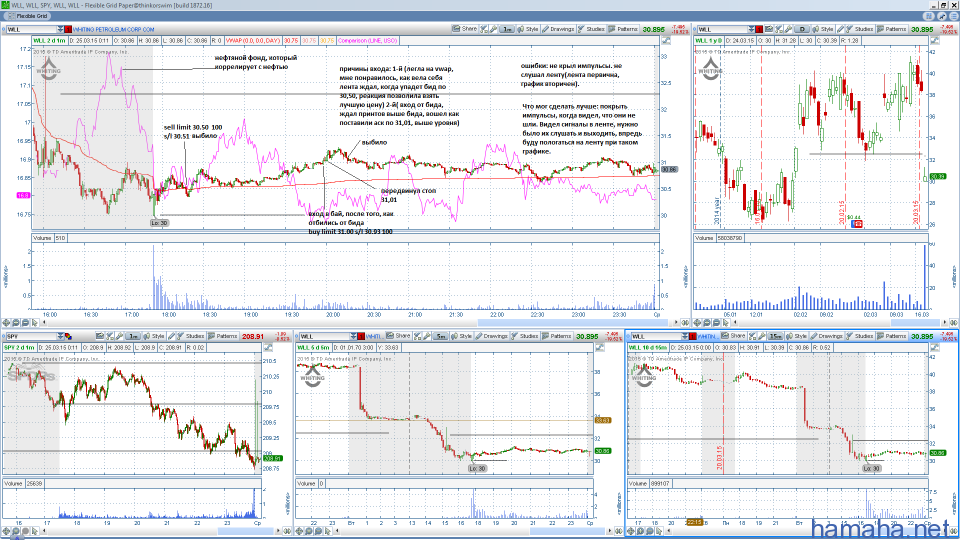Screen dimensions: 960x540
Task: Click share icon in WLL daily chart toolbar
Action: tap(769, 29)
